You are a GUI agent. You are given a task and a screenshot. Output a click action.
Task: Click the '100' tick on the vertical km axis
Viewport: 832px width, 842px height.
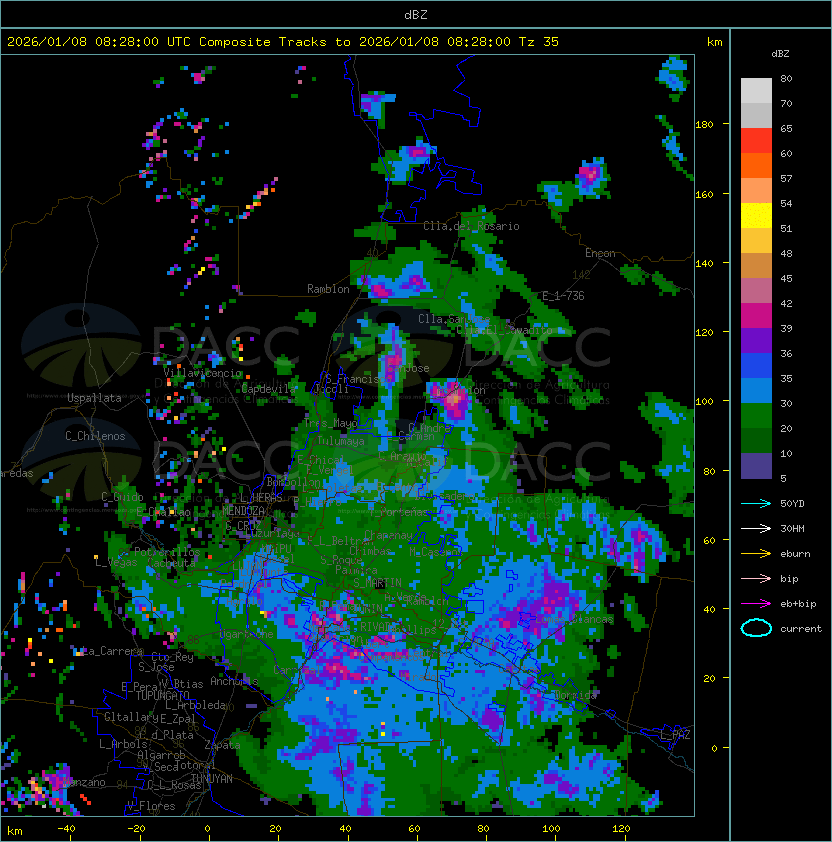tap(704, 402)
